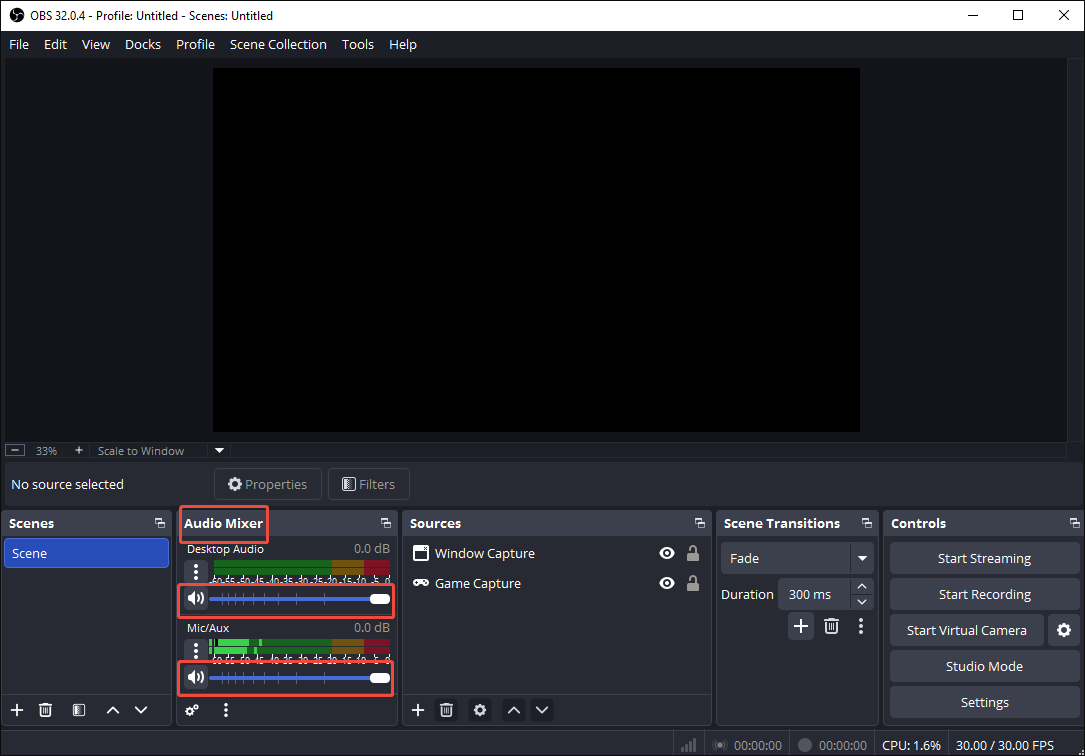Add a new scene with the plus icon
This screenshot has height=756, width=1085.
tap(16, 710)
